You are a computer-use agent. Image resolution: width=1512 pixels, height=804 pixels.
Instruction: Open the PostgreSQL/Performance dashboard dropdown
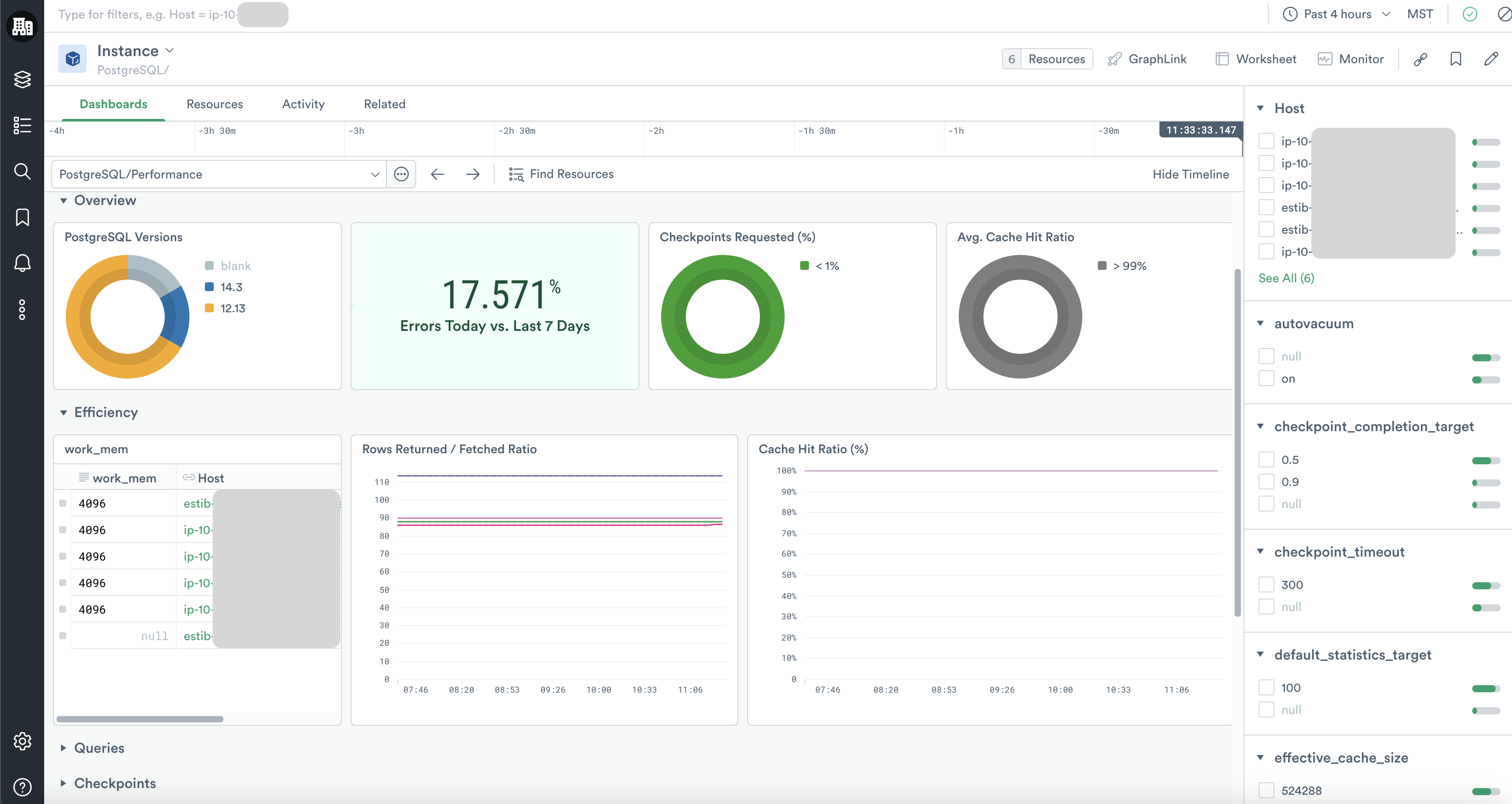(218, 174)
